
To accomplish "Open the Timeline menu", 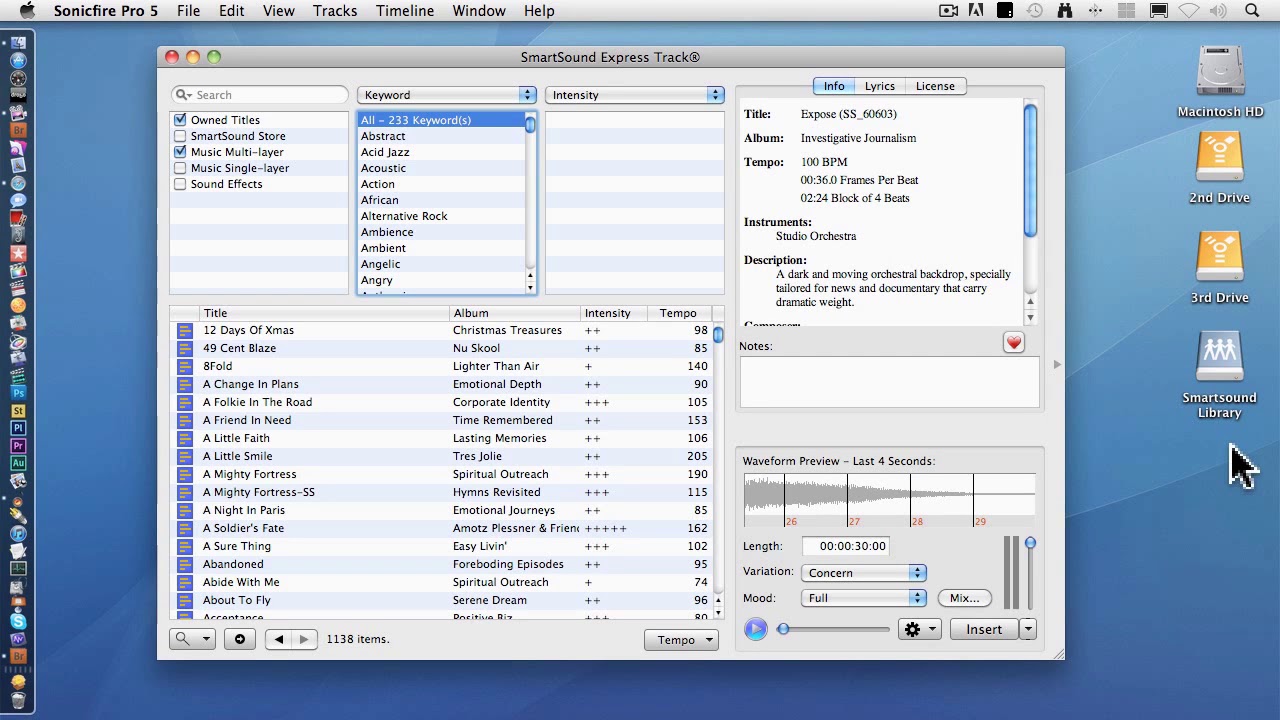I will click(405, 11).
